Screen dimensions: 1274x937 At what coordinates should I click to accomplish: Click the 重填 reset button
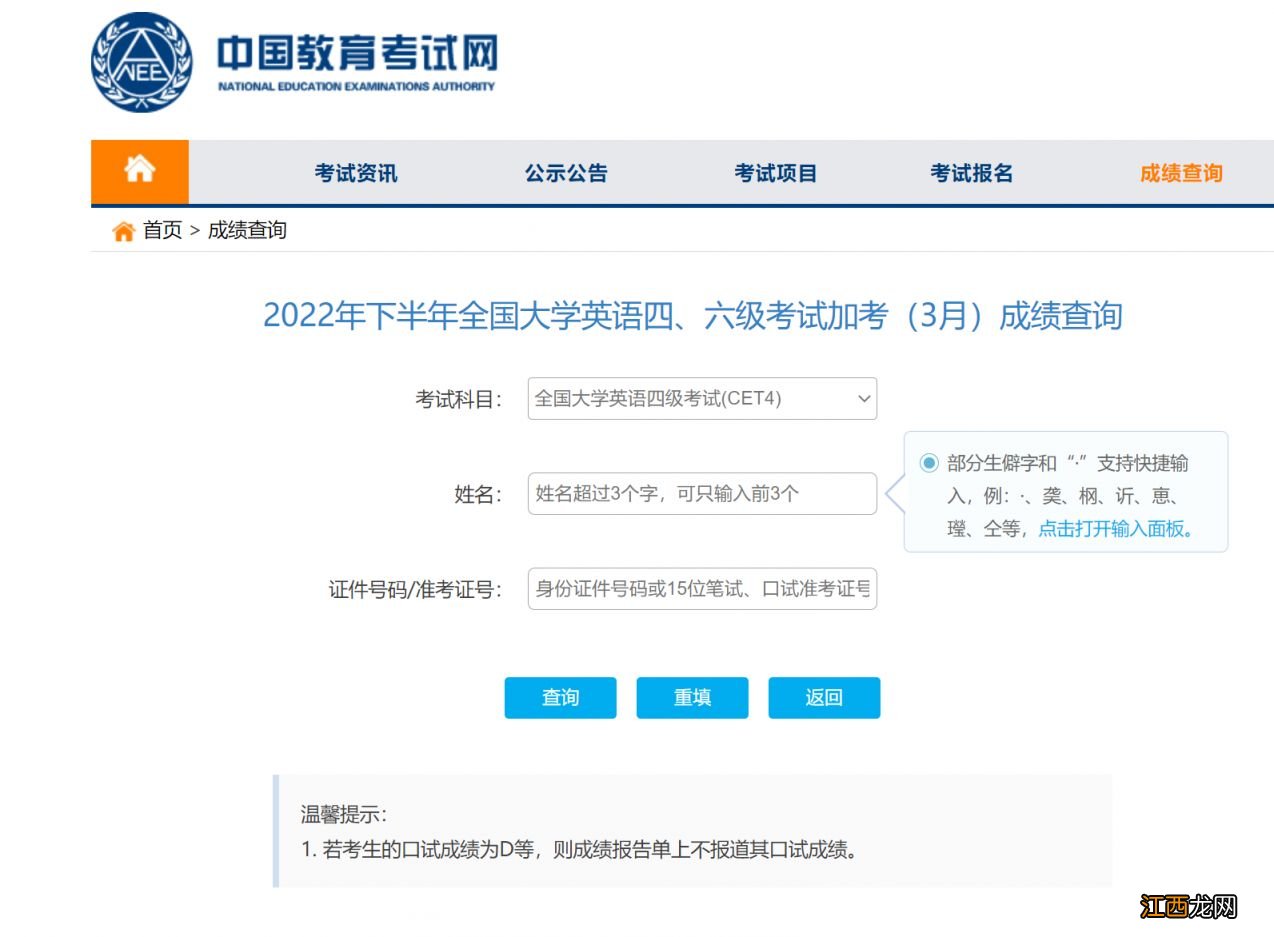[x=692, y=697]
